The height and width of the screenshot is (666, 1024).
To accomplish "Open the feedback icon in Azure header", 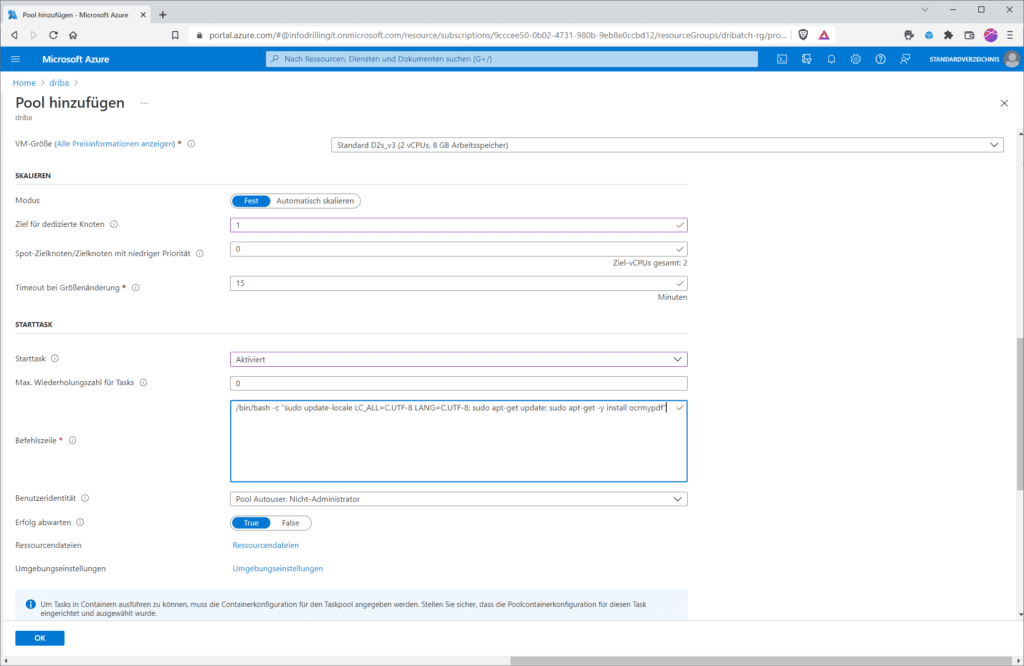I will (905, 59).
